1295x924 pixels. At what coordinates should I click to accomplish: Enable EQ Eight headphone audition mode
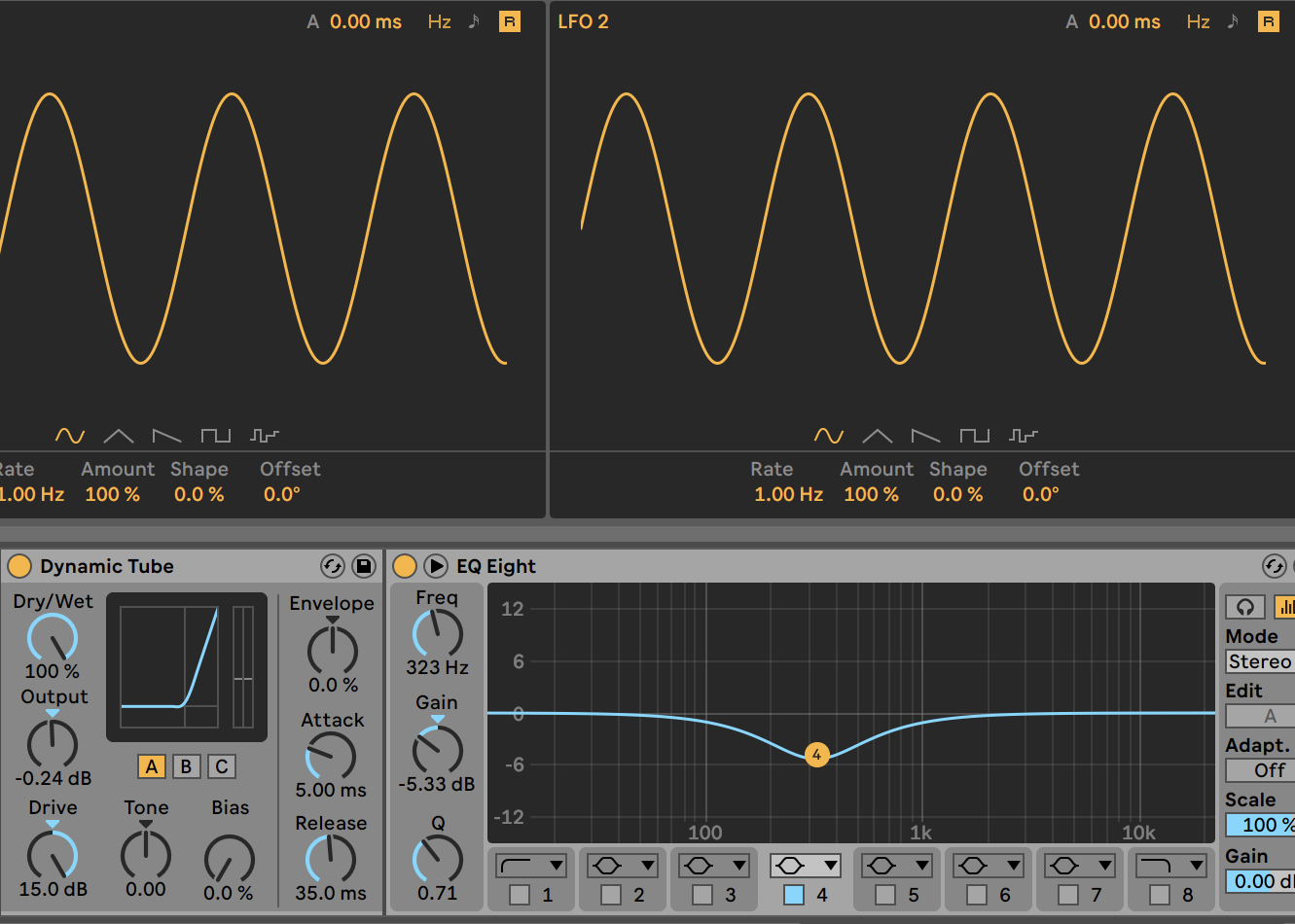[x=1244, y=607]
